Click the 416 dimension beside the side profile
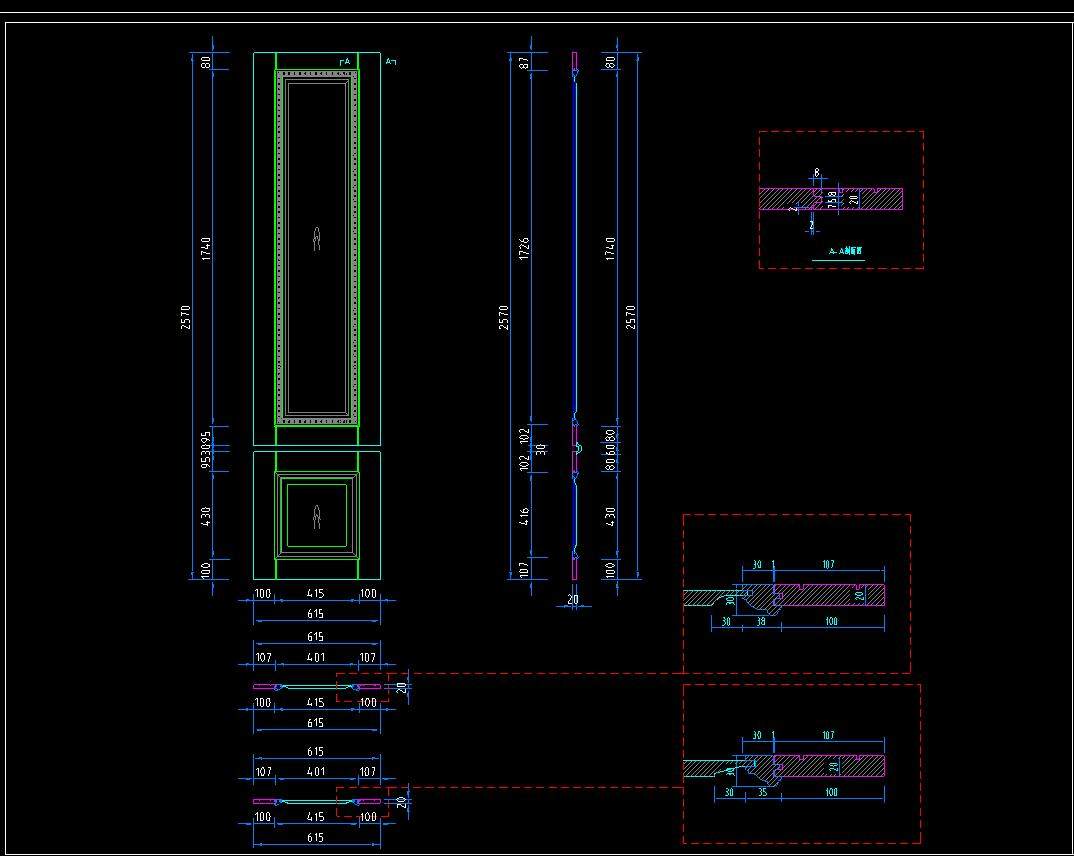The height and width of the screenshot is (856, 1074). (525, 518)
